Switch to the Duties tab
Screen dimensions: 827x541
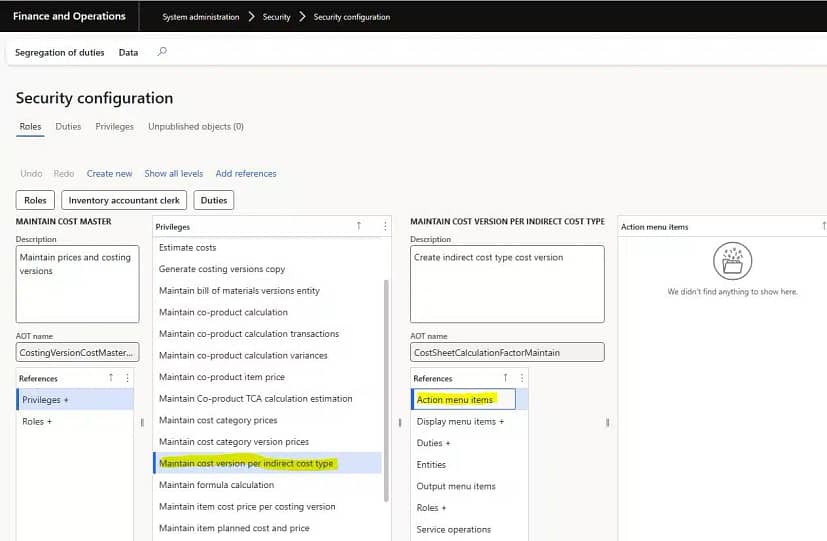[x=68, y=127]
